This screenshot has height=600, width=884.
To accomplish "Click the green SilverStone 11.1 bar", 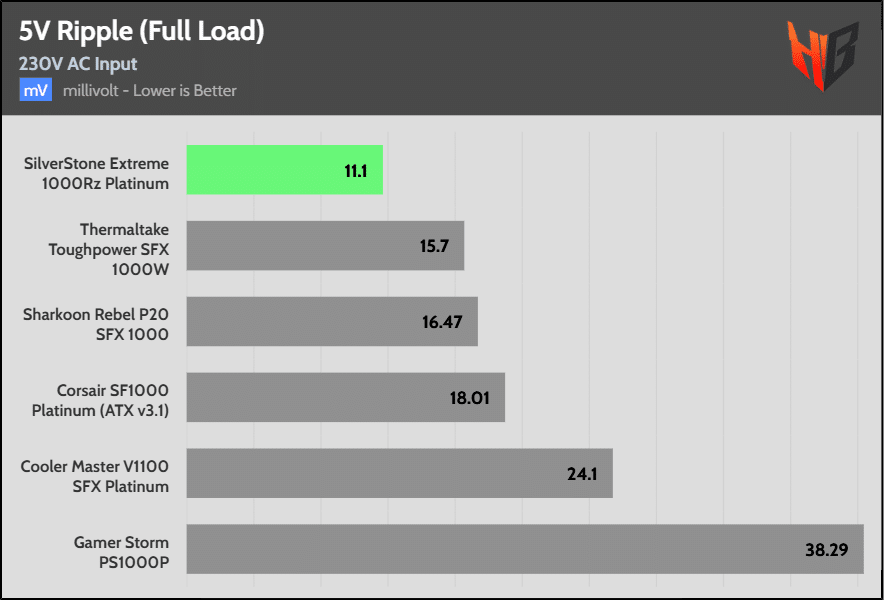I will [x=285, y=170].
